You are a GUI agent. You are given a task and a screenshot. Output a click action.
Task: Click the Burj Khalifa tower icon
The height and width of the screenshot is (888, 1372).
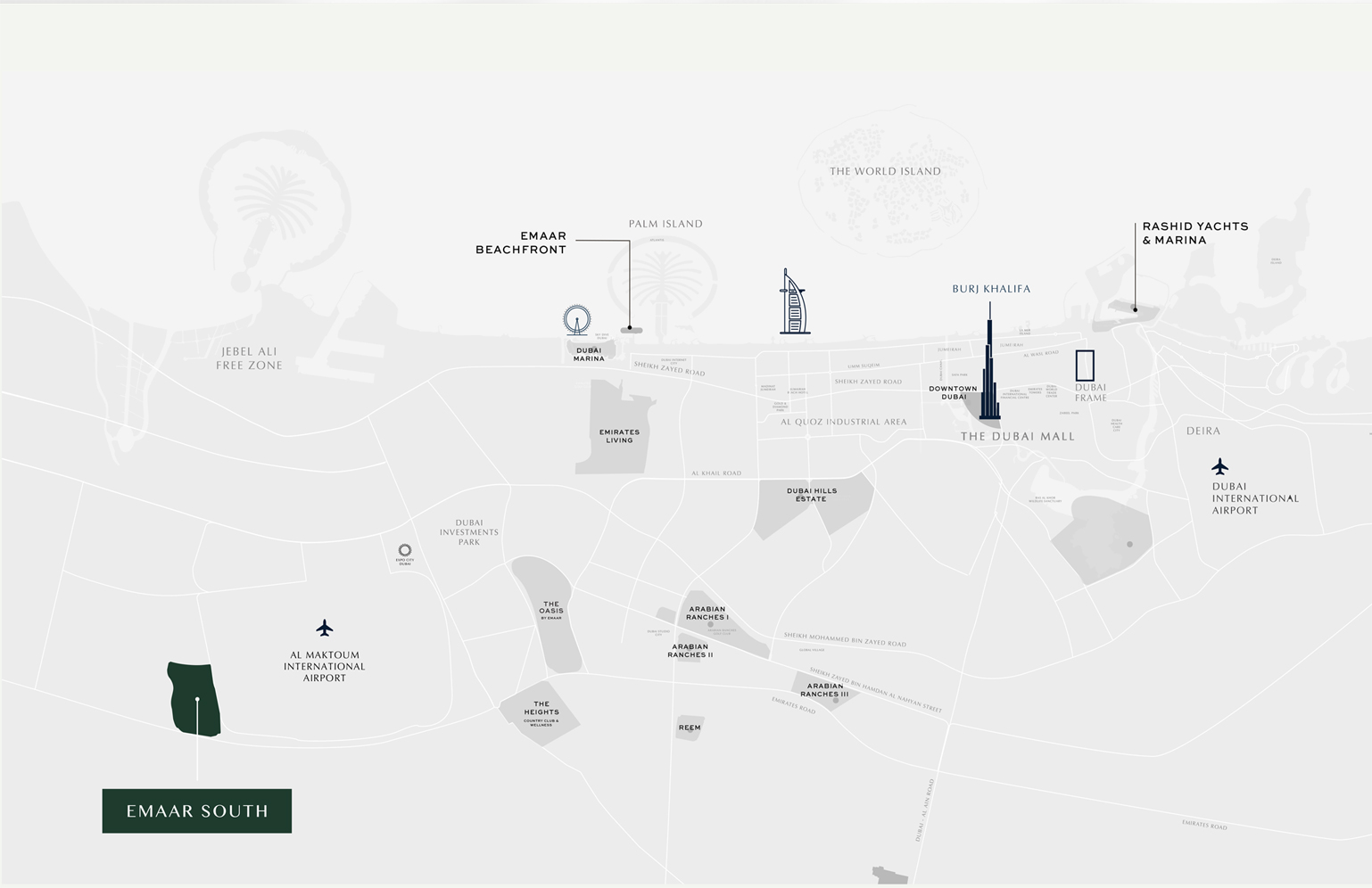point(989,361)
